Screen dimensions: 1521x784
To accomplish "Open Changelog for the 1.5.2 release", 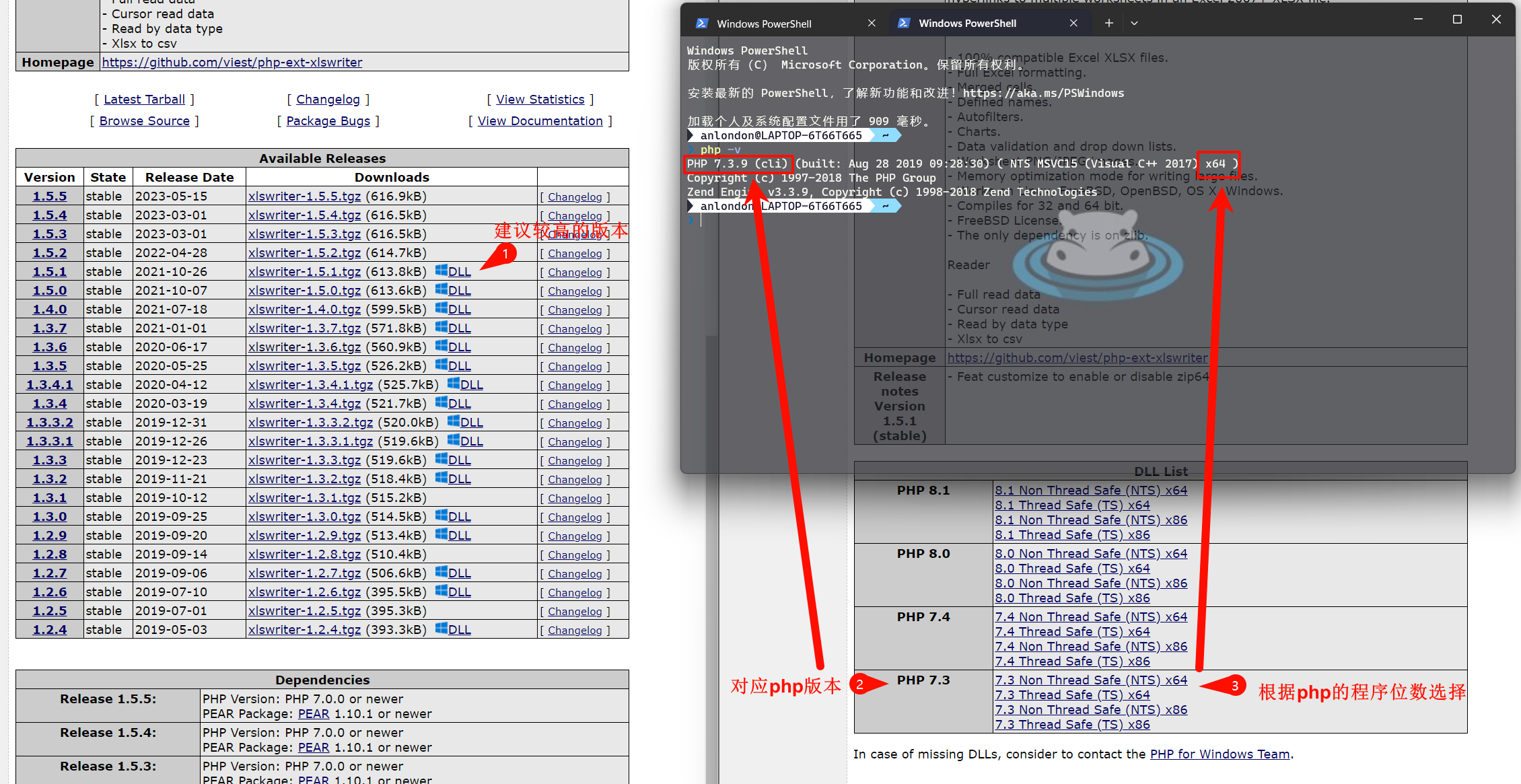I will [x=574, y=254].
